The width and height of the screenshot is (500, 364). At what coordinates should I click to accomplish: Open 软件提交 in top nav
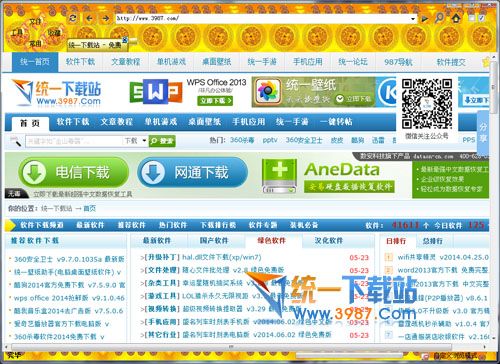coord(451,62)
